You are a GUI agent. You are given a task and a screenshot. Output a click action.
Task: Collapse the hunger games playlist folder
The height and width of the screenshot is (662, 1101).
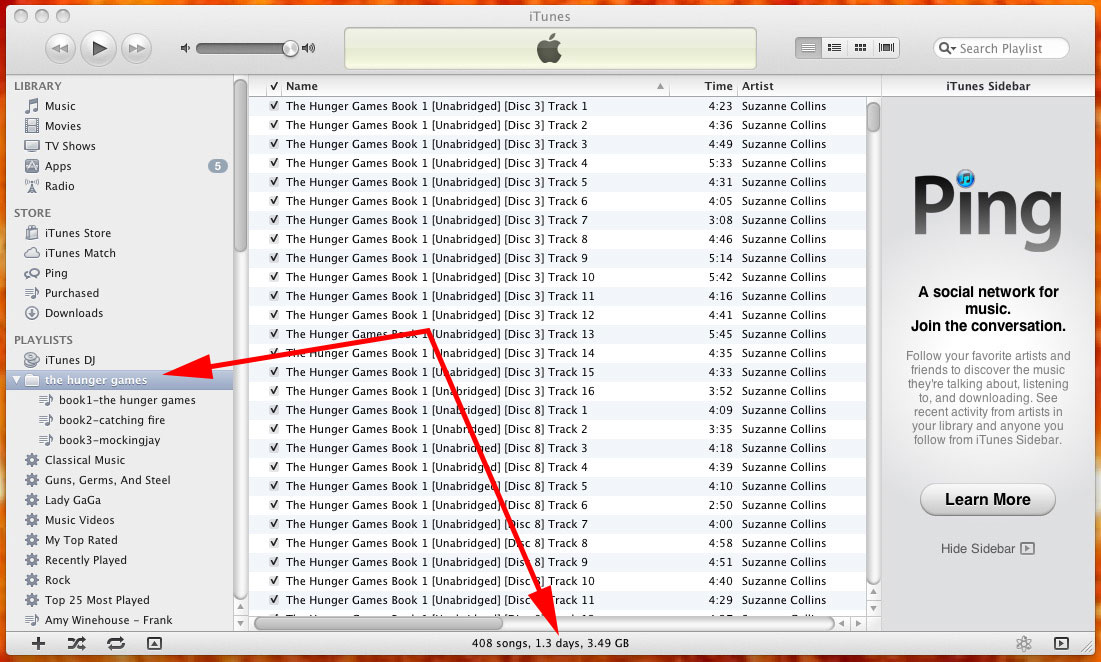(17, 380)
